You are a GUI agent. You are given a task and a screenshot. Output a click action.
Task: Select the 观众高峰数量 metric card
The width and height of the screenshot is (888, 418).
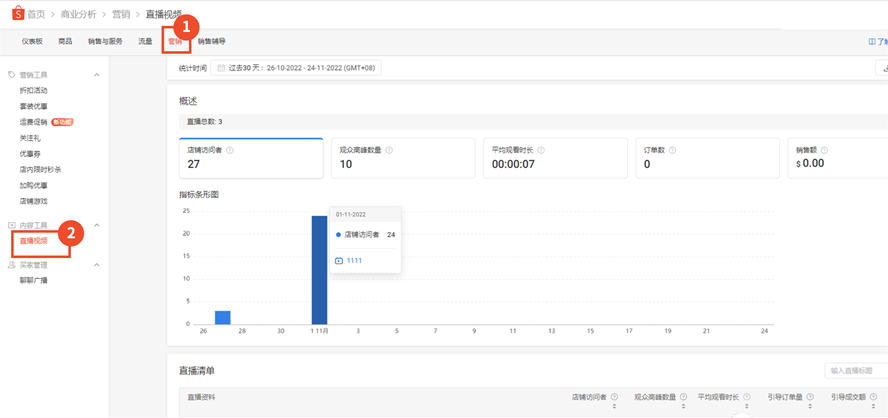coord(403,158)
